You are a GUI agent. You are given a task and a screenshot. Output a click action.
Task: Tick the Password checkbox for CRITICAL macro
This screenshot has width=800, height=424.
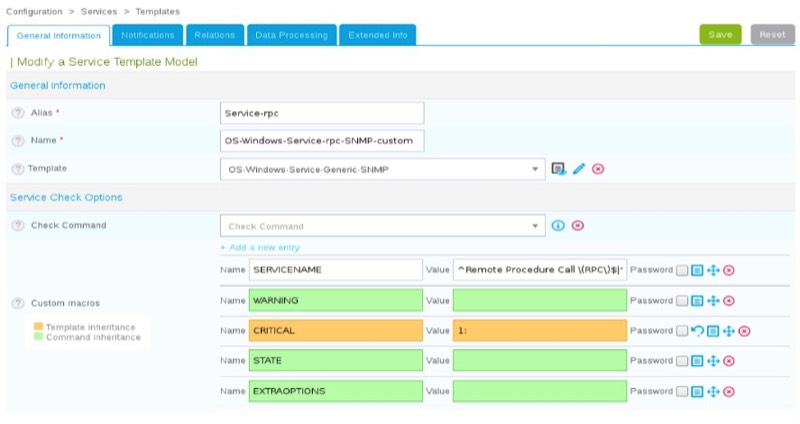pos(682,331)
